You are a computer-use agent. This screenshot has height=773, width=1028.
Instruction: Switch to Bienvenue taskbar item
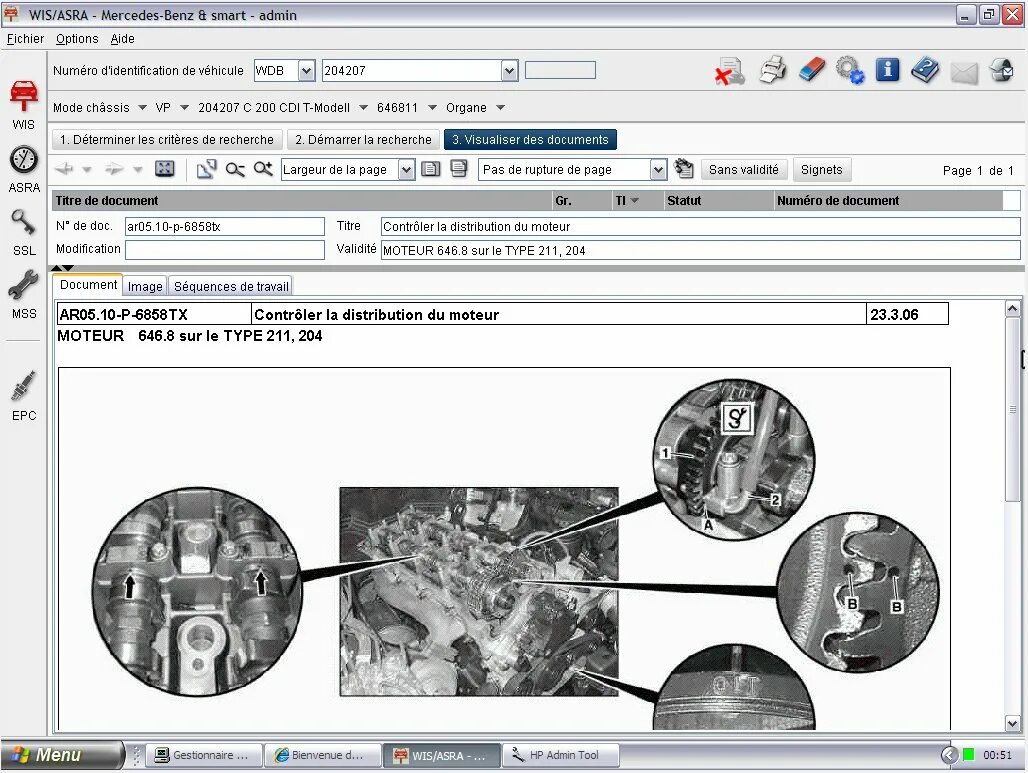pos(323,755)
